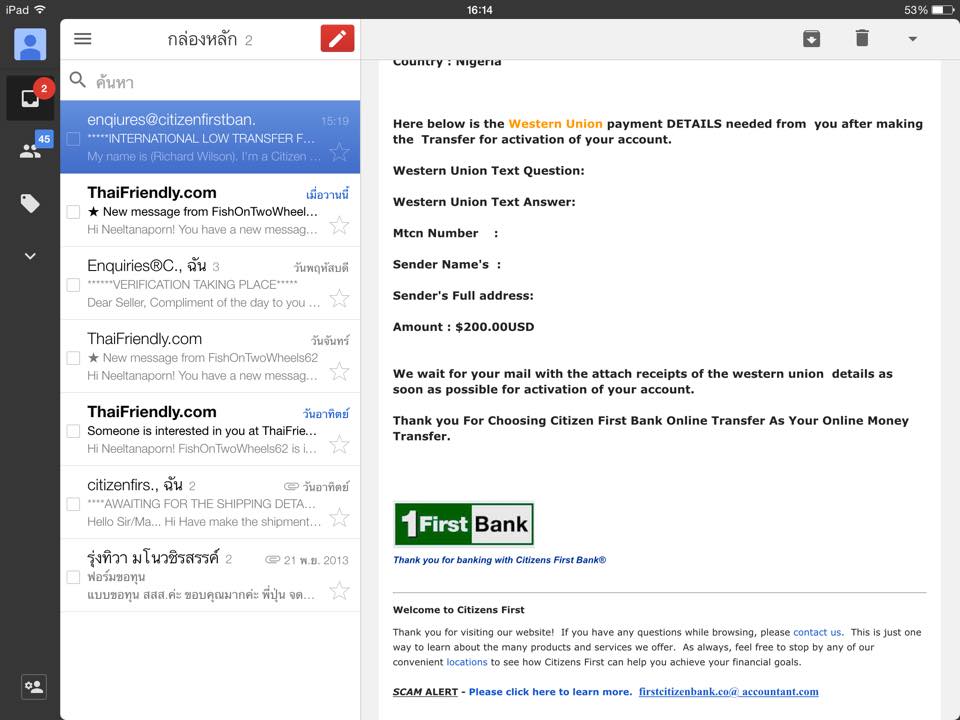Star the AWAITING FOR THE SHIPPING email
The height and width of the screenshot is (720, 960).
339,517
